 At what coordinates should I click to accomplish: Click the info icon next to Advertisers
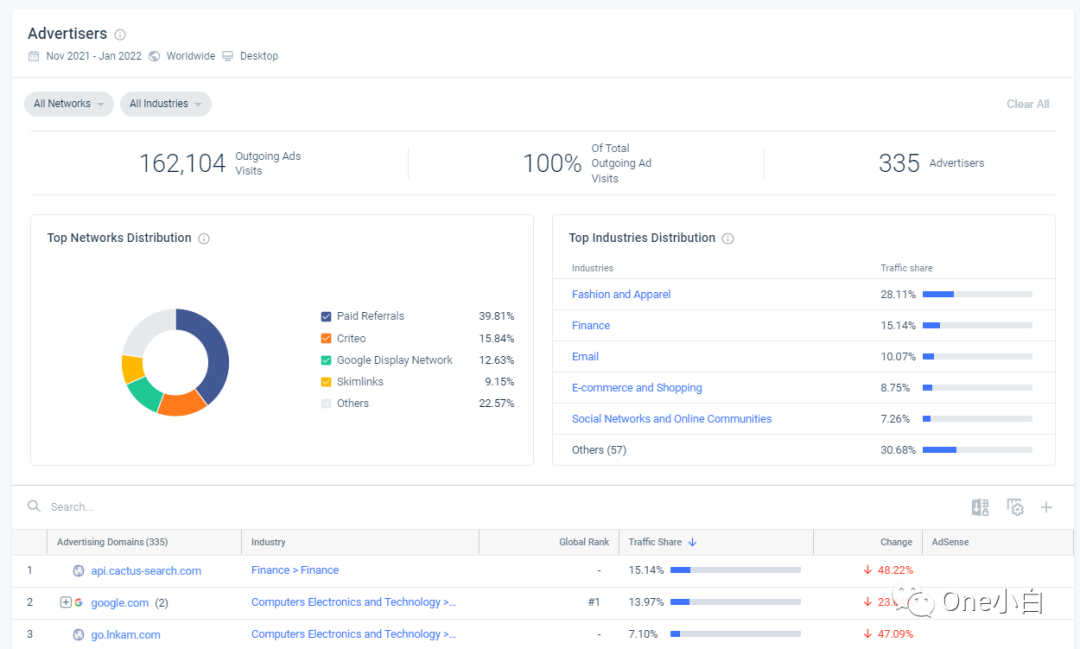(x=120, y=33)
